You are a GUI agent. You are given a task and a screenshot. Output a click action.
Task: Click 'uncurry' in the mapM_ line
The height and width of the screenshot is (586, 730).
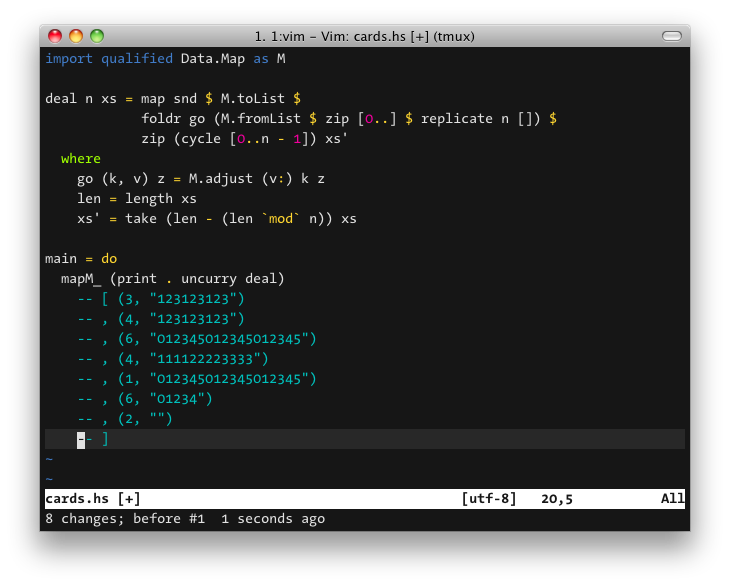(x=209, y=279)
